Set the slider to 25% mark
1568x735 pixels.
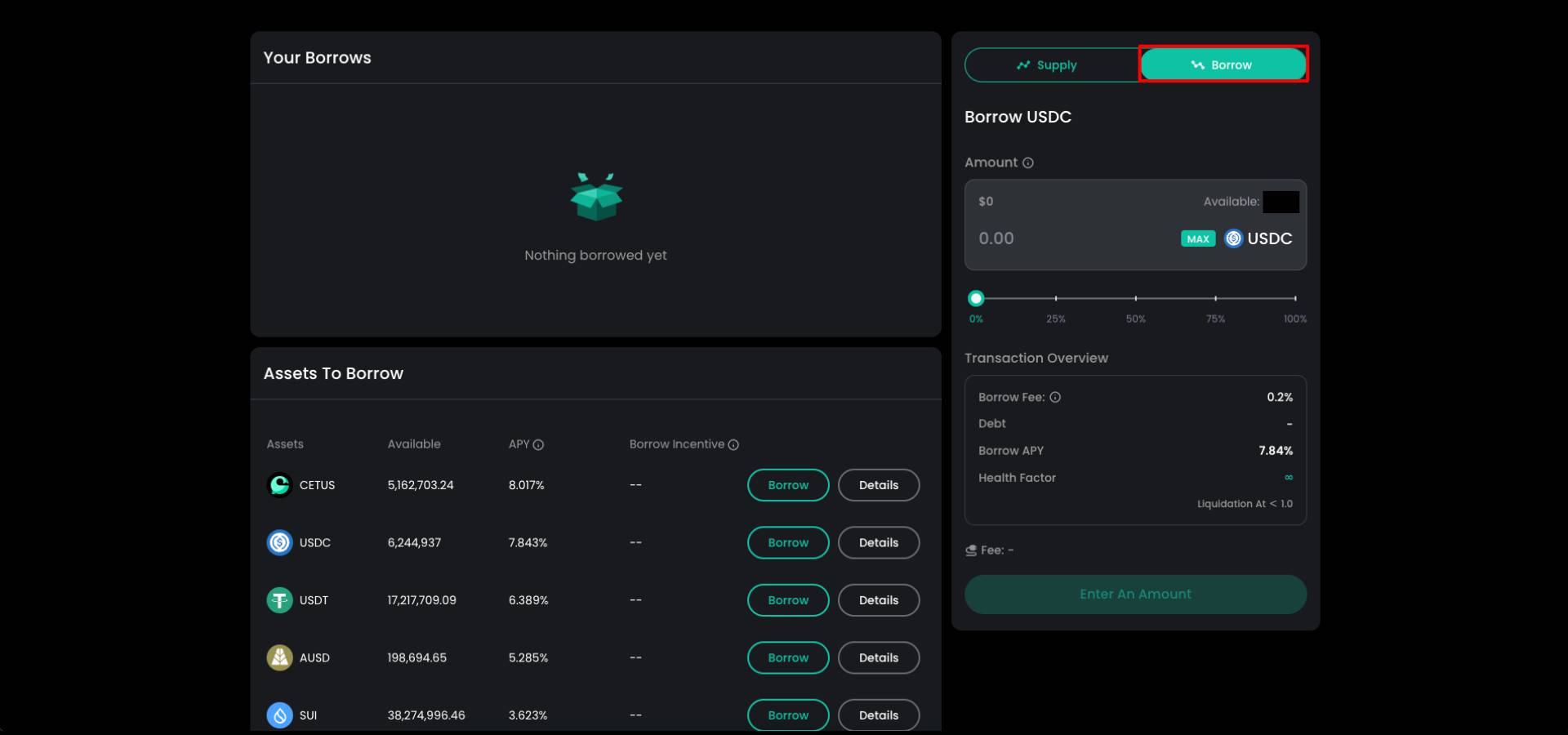[1056, 298]
